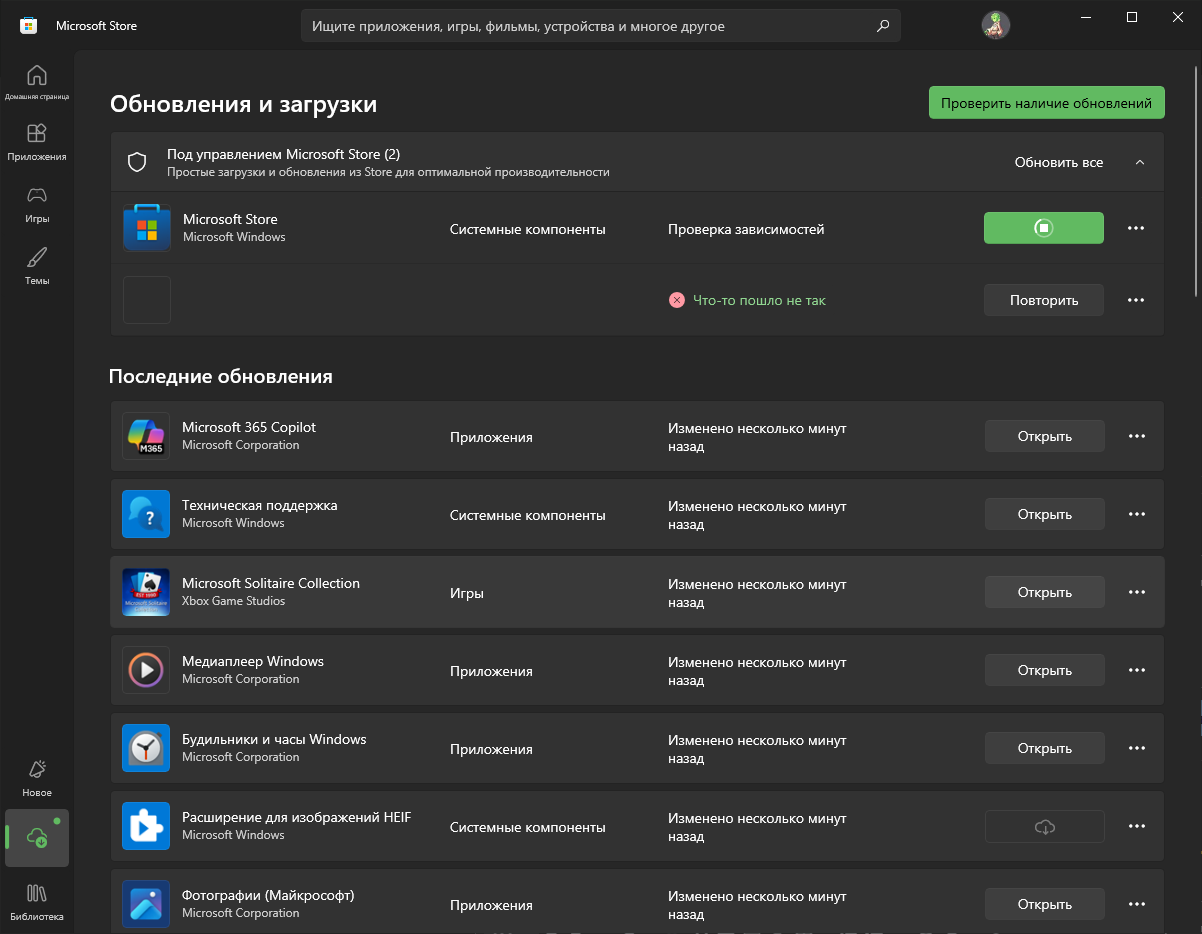
Task: Open Новое notifications in sidebar
Action: (x=37, y=777)
